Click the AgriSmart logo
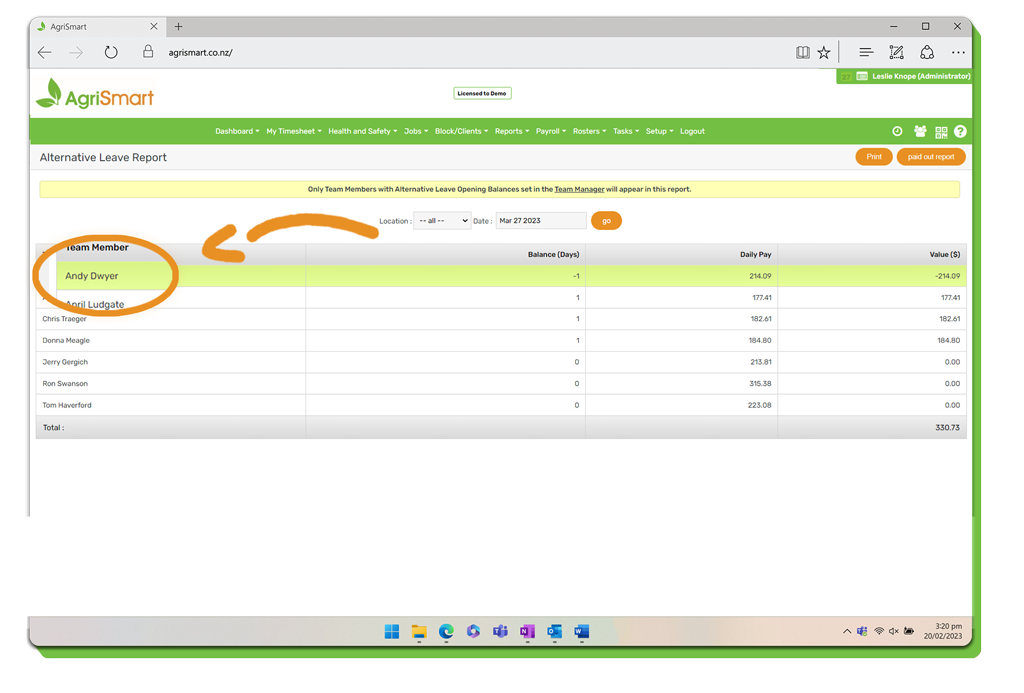Image resolution: width=1024 pixels, height=693 pixels. click(x=95, y=95)
